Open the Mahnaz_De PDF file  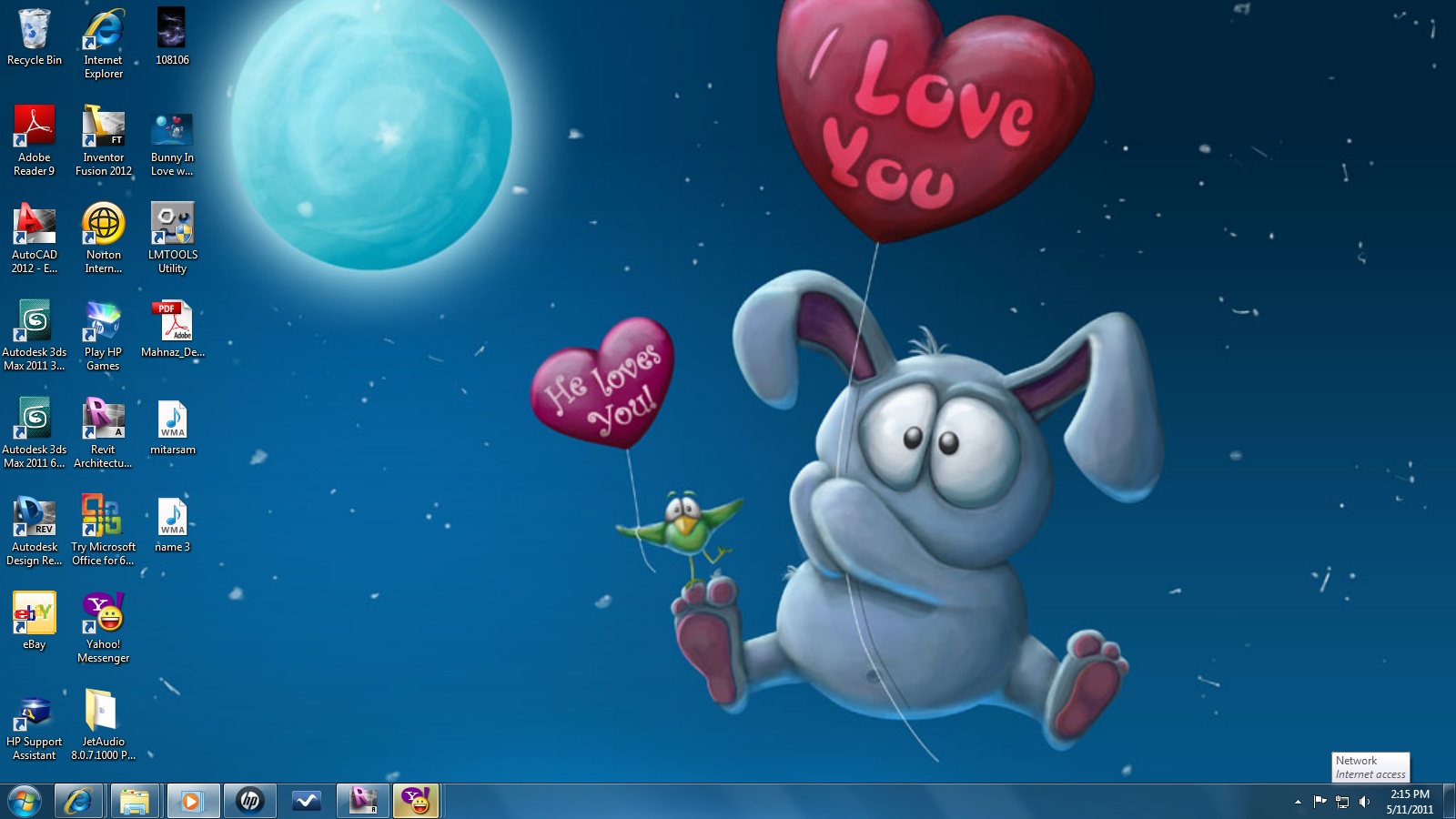[x=173, y=322]
